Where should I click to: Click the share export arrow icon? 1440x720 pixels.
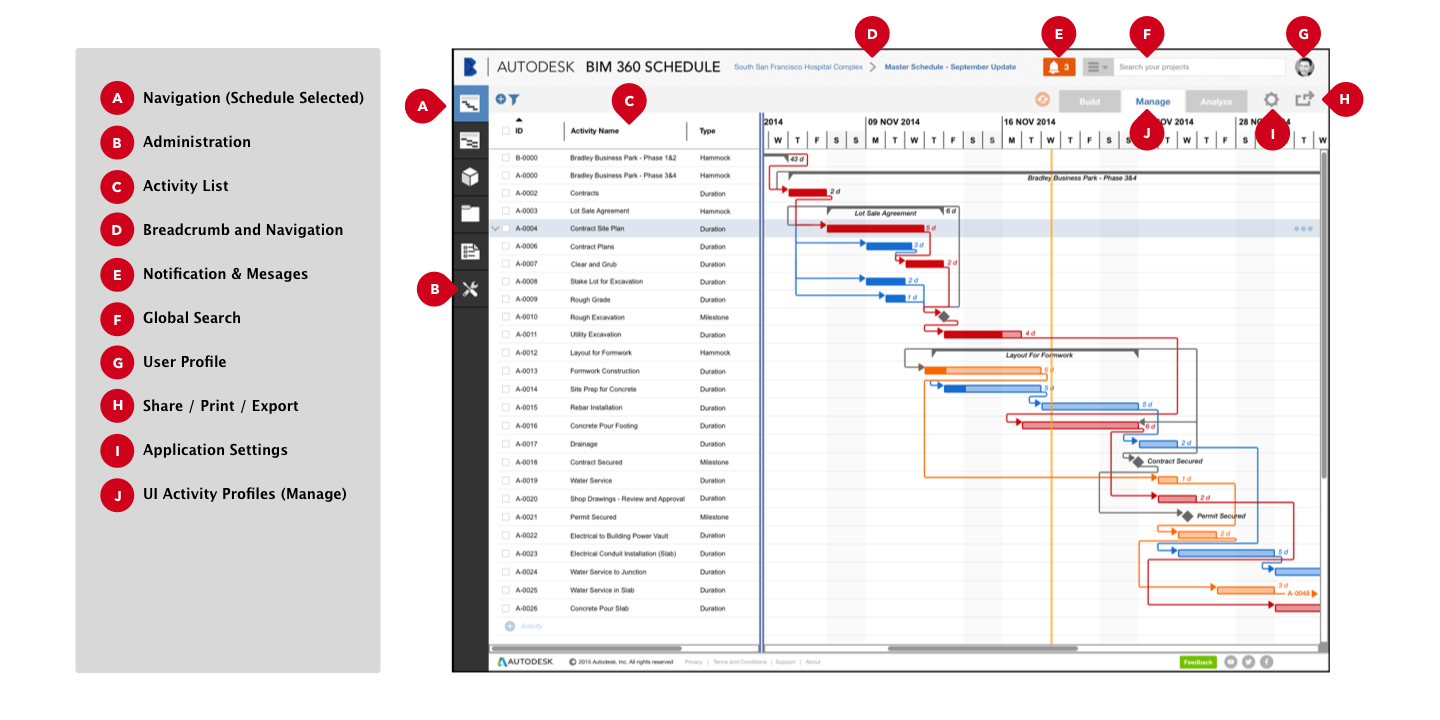coord(1304,99)
